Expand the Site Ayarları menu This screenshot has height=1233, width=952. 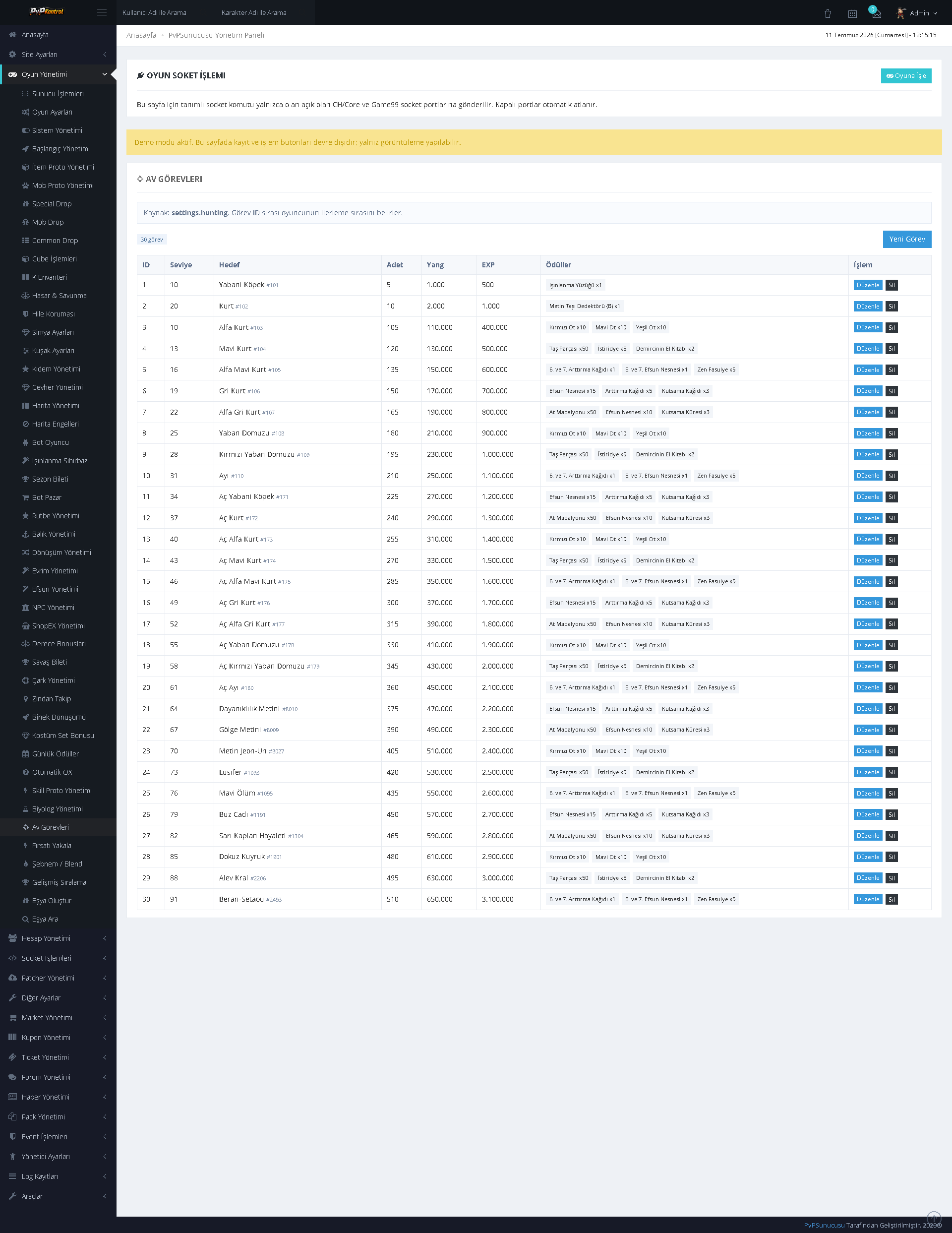click(58, 54)
